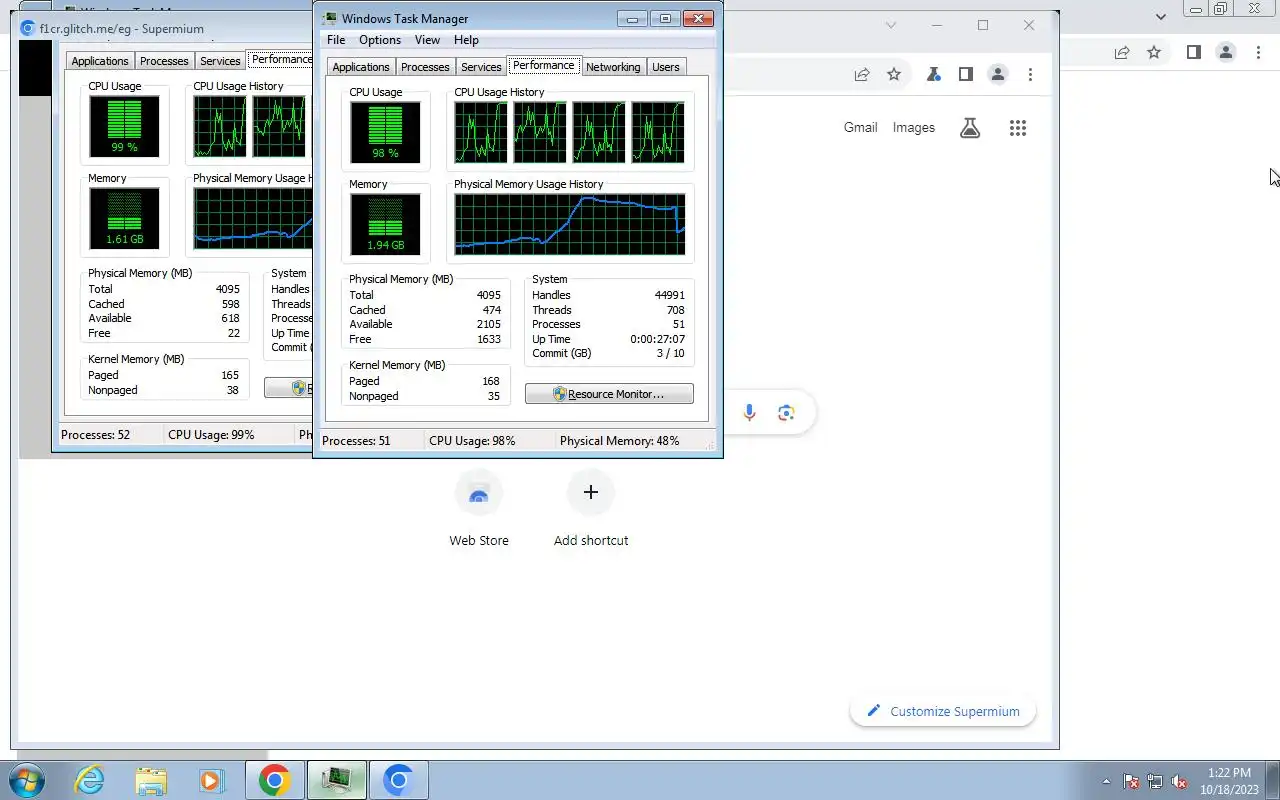Click 'Handles' value 44991

pos(670,295)
